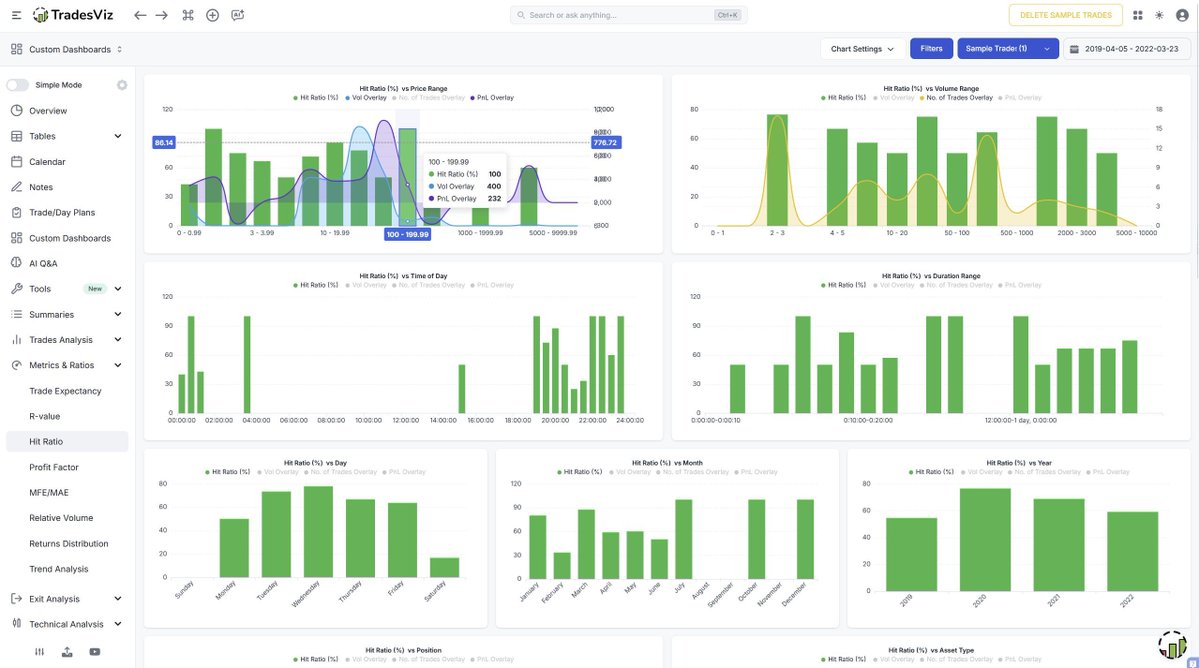Click the Custom Dashboards header grid icon
Screen dimensions: 1199x668
pyautogui.click(x=17, y=49)
